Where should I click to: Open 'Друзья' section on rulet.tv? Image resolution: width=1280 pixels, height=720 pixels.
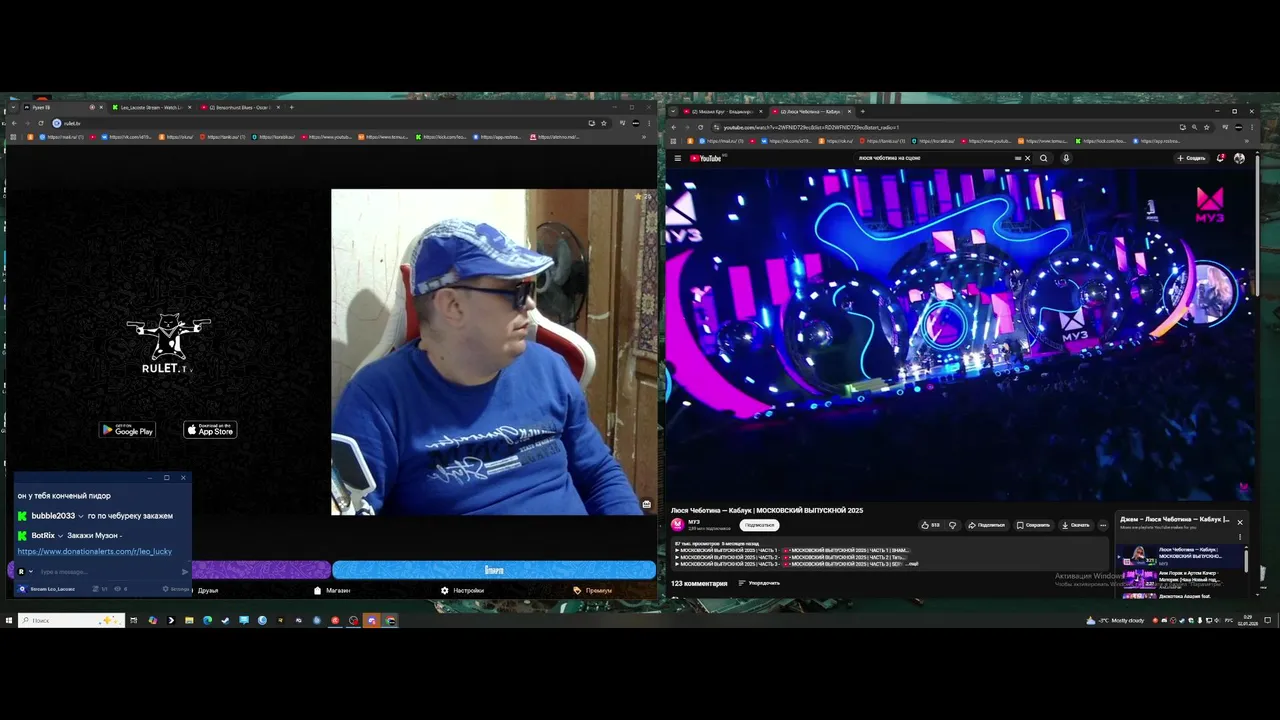click(208, 590)
